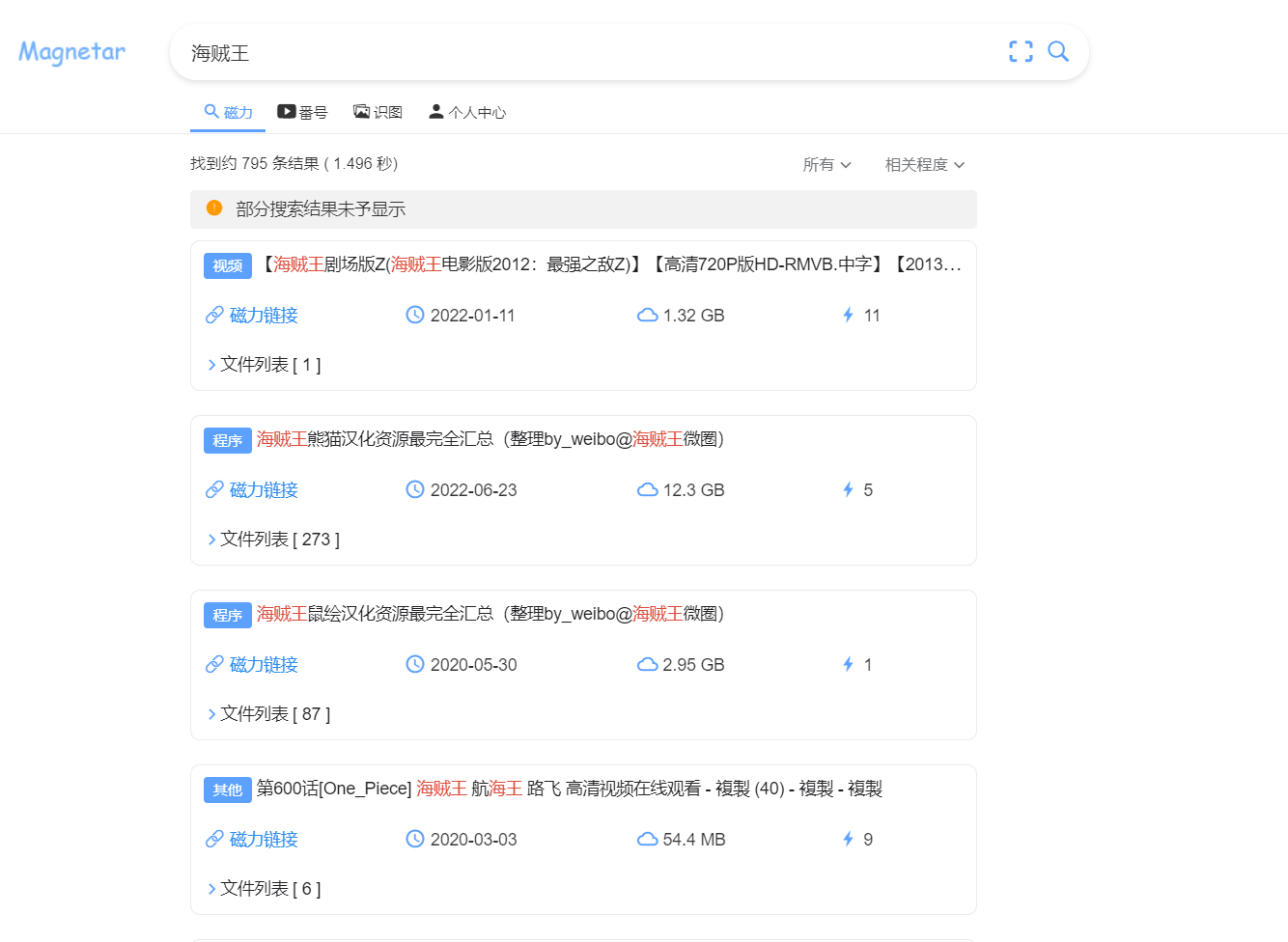Click the lightning icon showing 11 seeds

coord(848,315)
